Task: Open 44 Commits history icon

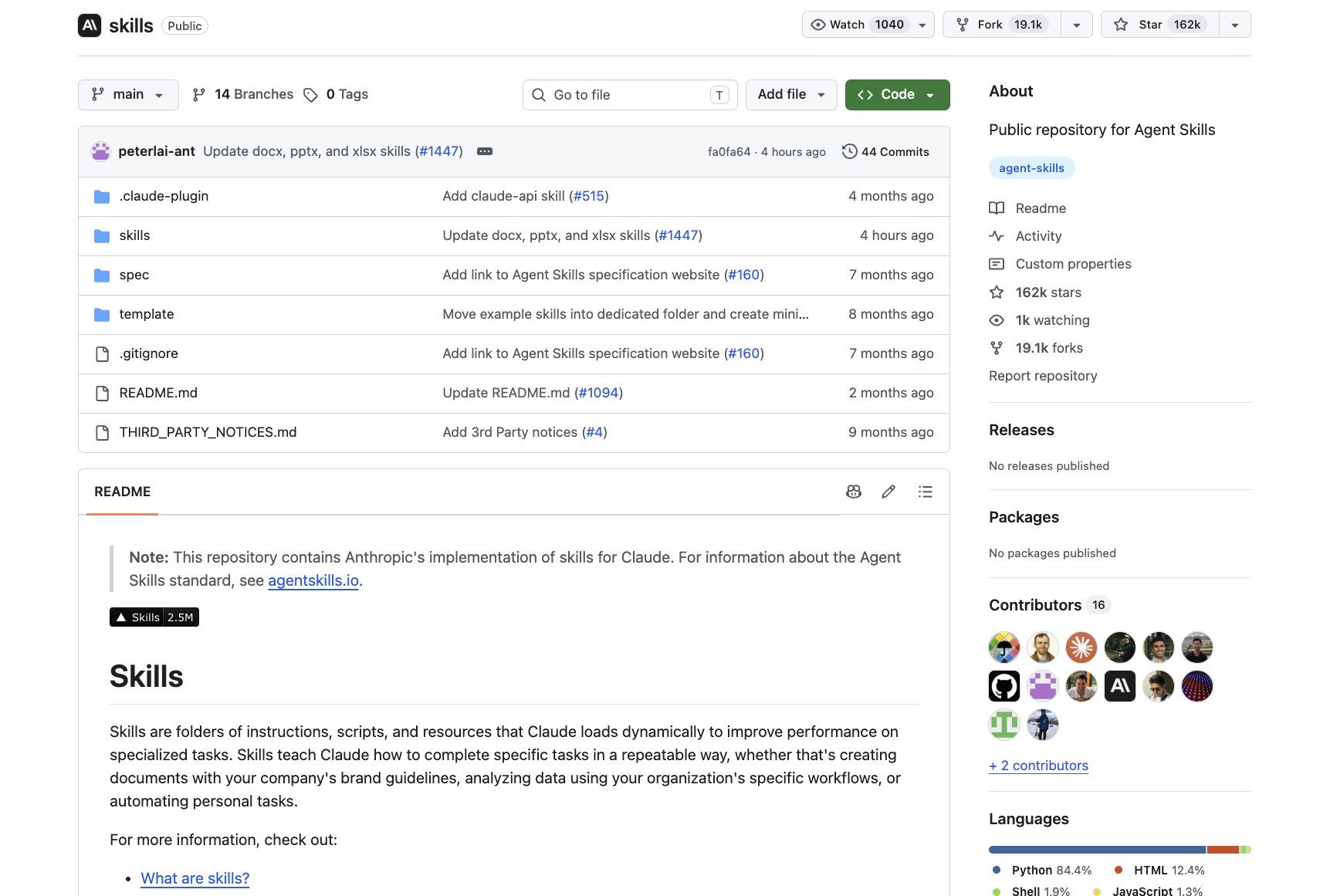Action: (x=849, y=151)
